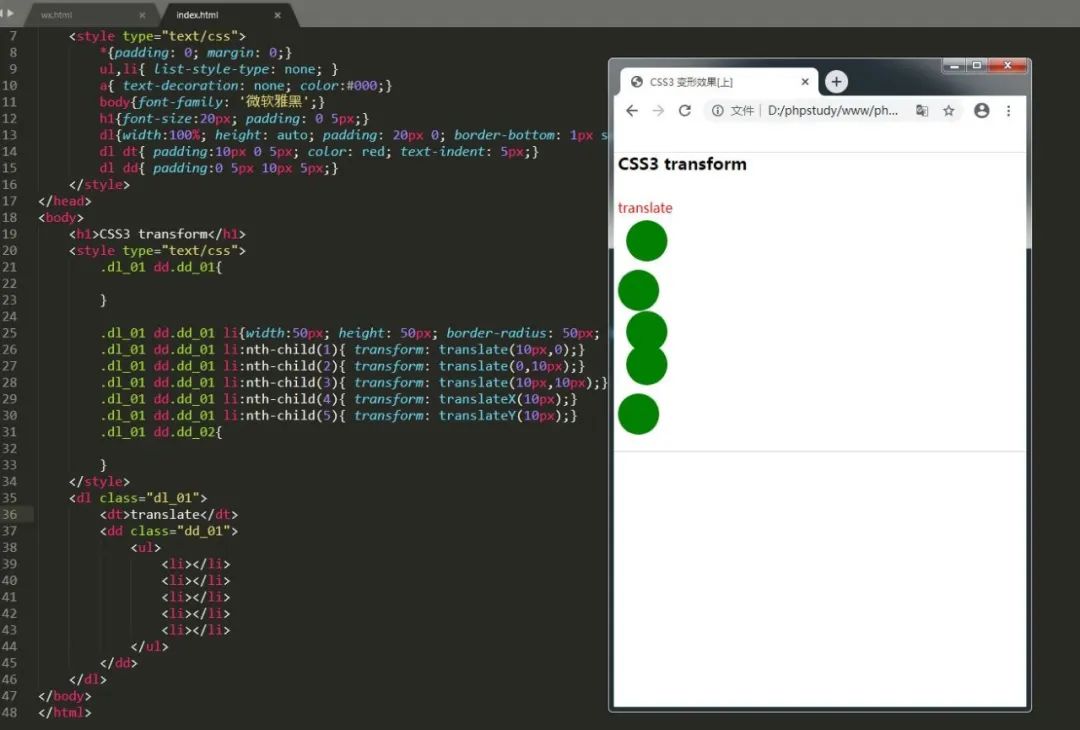This screenshot has width=1080, height=730.
Task: Close the CSS3 browser tab
Action: pyautogui.click(x=804, y=82)
